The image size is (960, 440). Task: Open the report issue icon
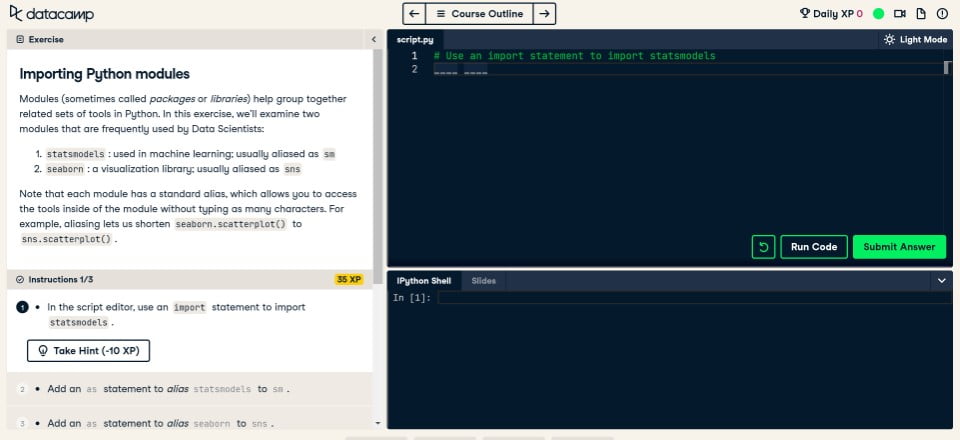942,13
